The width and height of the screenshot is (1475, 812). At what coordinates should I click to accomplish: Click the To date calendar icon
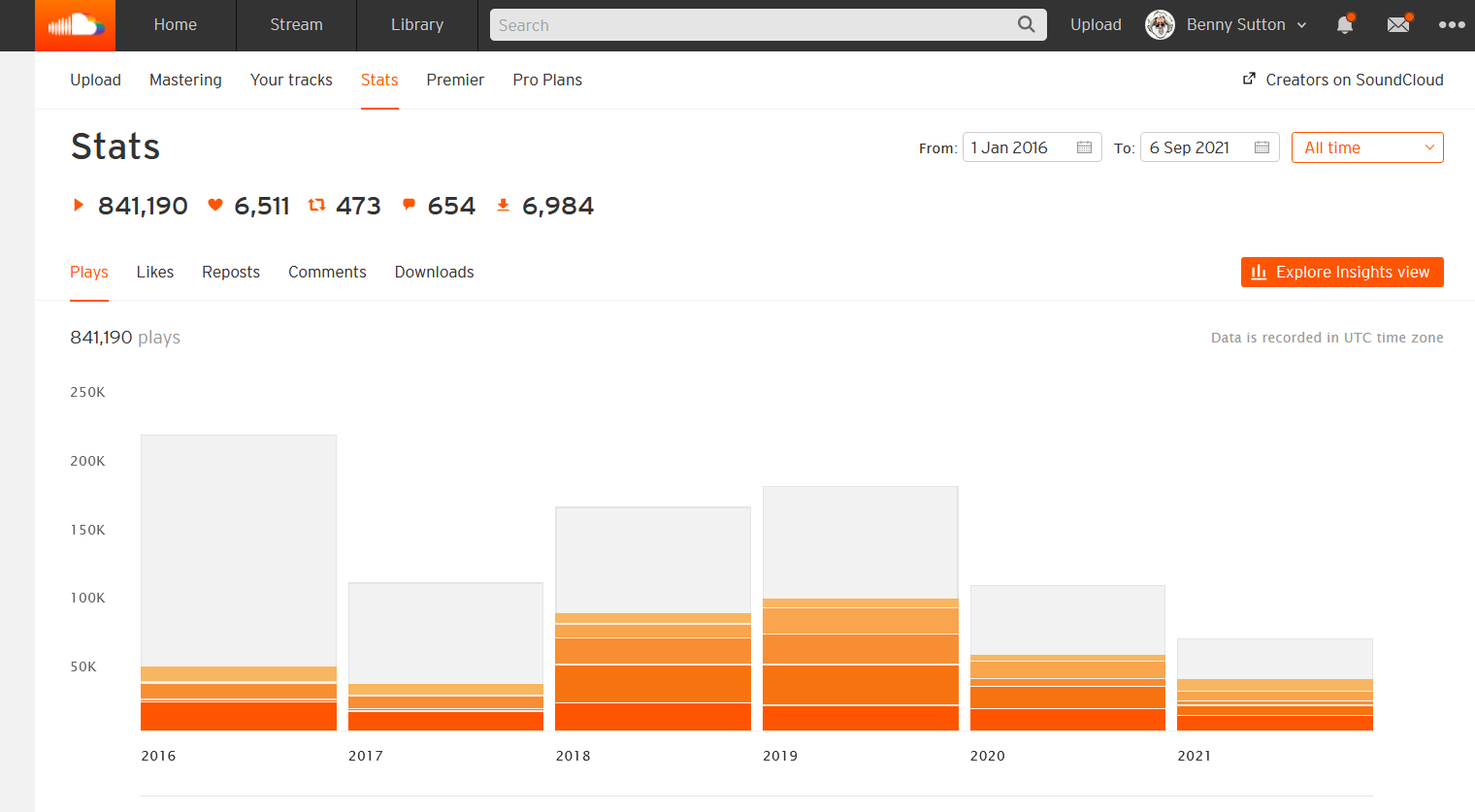click(1262, 147)
